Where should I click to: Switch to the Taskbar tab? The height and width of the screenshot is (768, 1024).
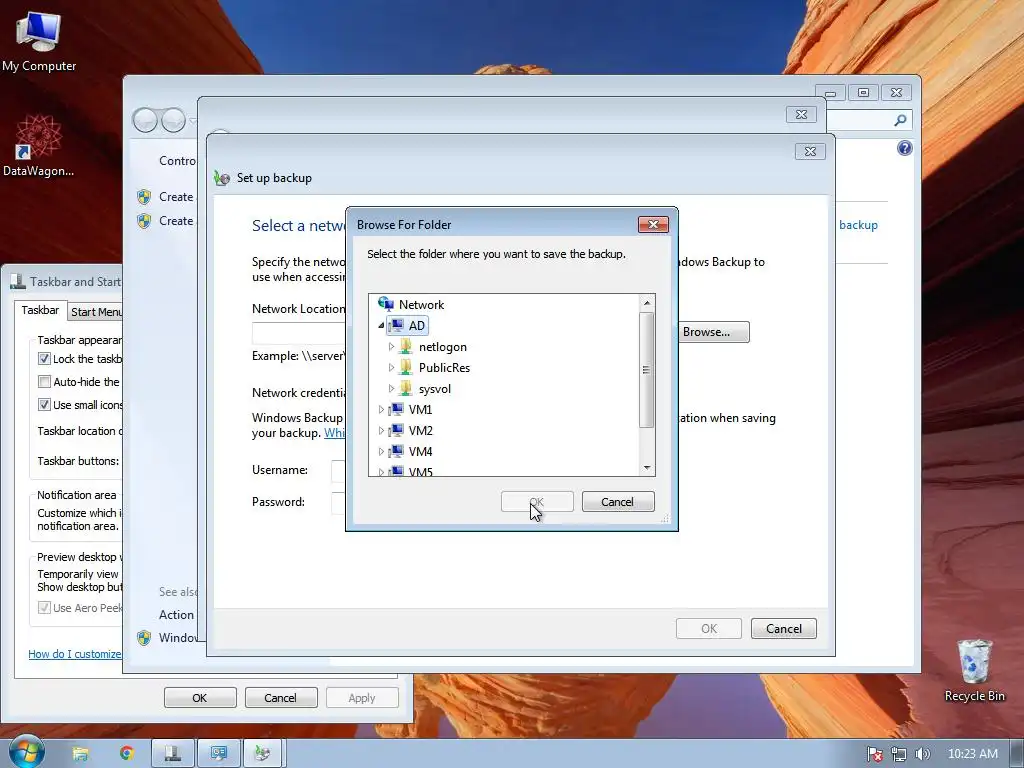pyautogui.click(x=40, y=310)
